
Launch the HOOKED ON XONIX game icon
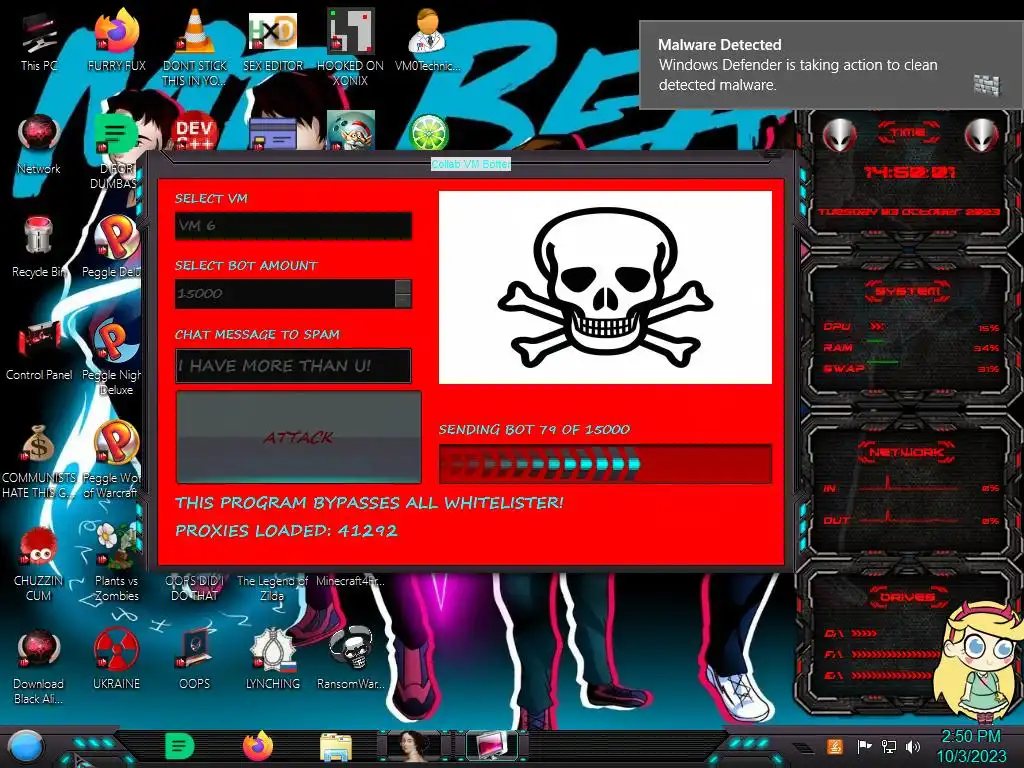coord(351,47)
